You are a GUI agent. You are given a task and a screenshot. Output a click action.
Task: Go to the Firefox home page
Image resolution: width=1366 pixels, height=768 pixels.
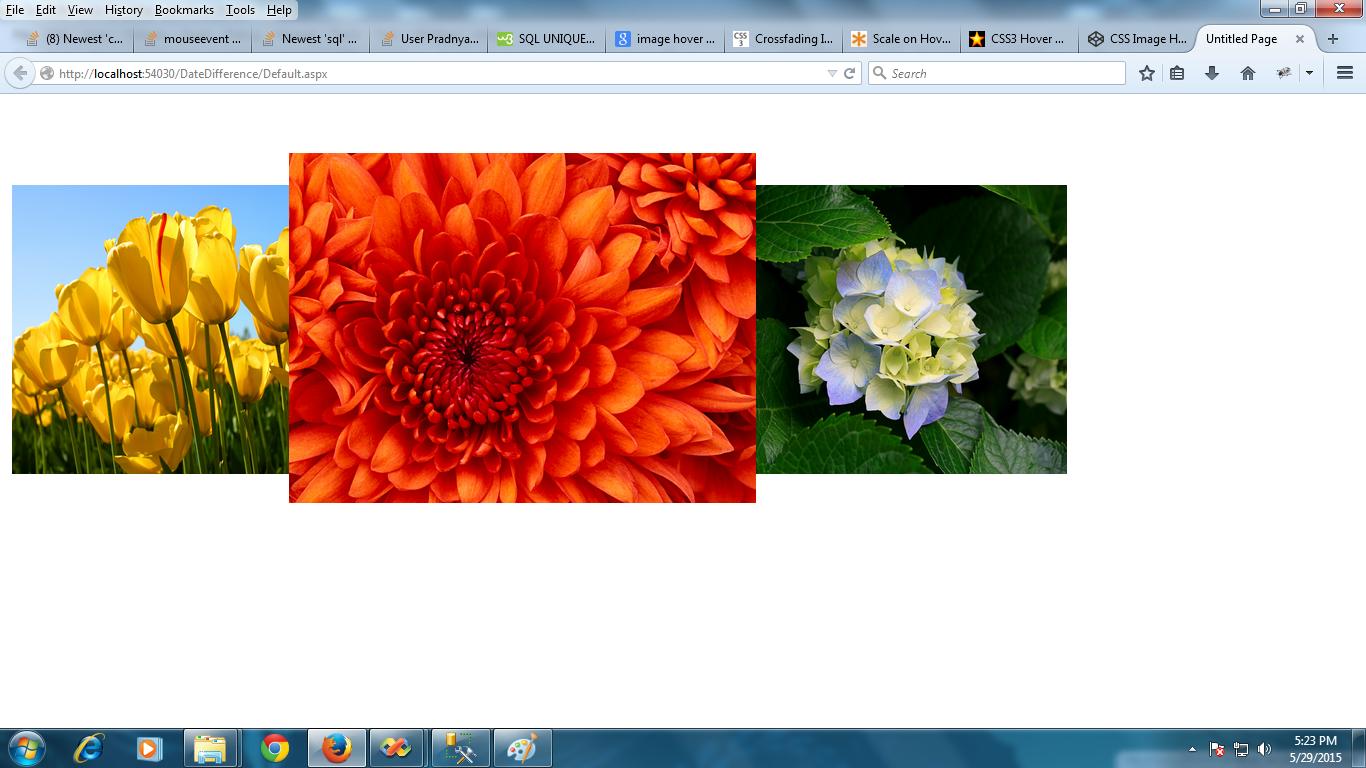tap(1248, 73)
